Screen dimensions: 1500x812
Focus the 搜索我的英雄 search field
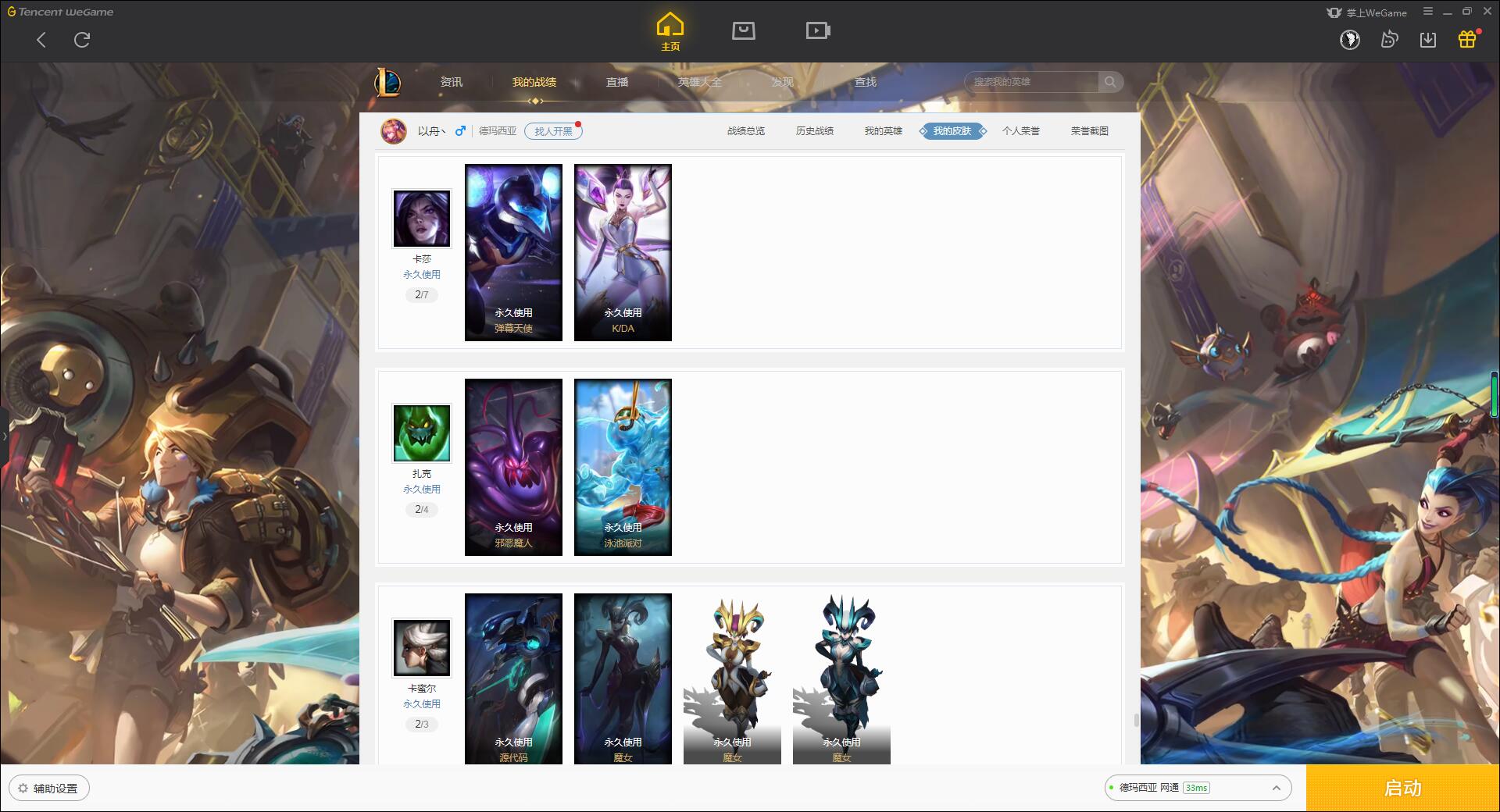(1033, 82)
